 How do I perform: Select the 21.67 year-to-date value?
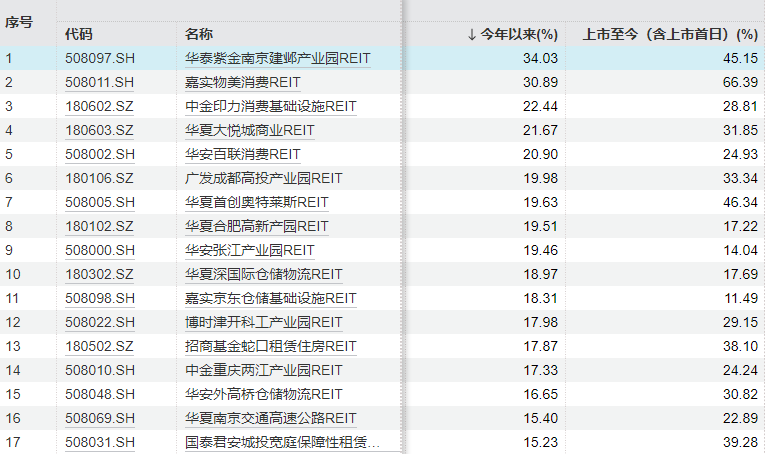click(x=540, y=130)
